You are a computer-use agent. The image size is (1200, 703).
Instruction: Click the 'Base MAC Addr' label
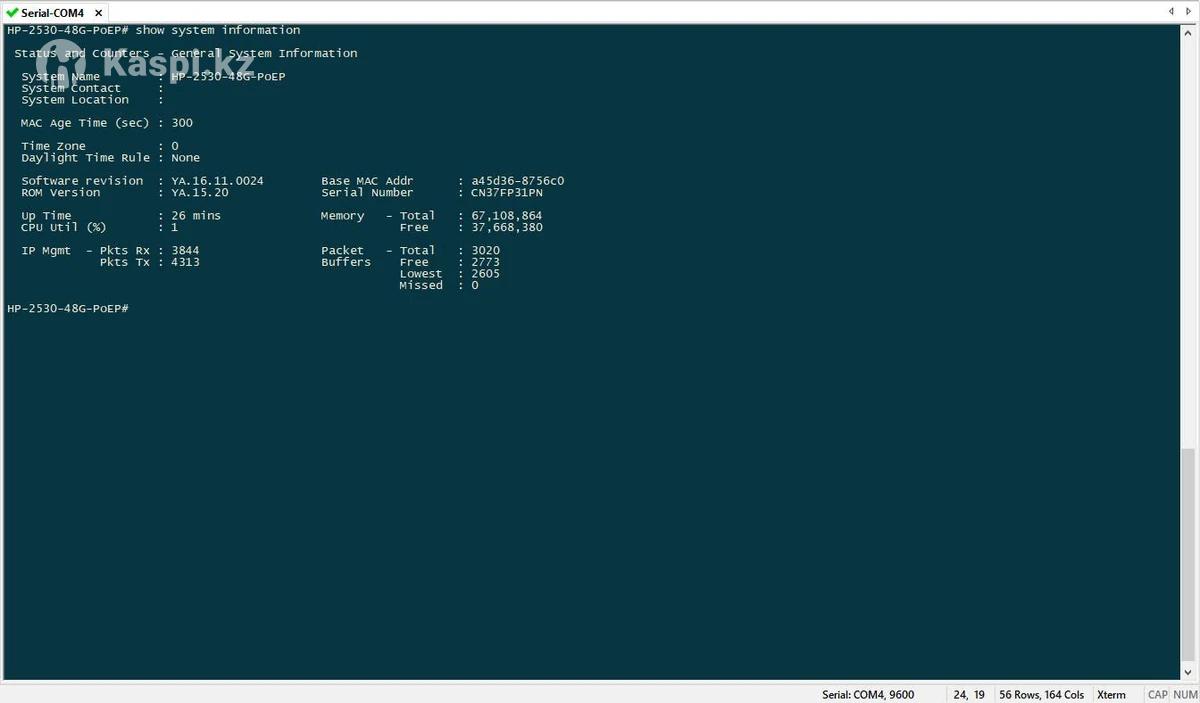coord(367,181)
